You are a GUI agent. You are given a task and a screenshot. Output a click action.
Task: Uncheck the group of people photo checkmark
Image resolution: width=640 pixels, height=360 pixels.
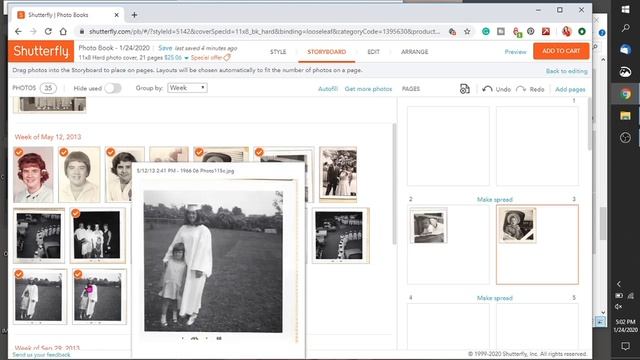(76, 213)
